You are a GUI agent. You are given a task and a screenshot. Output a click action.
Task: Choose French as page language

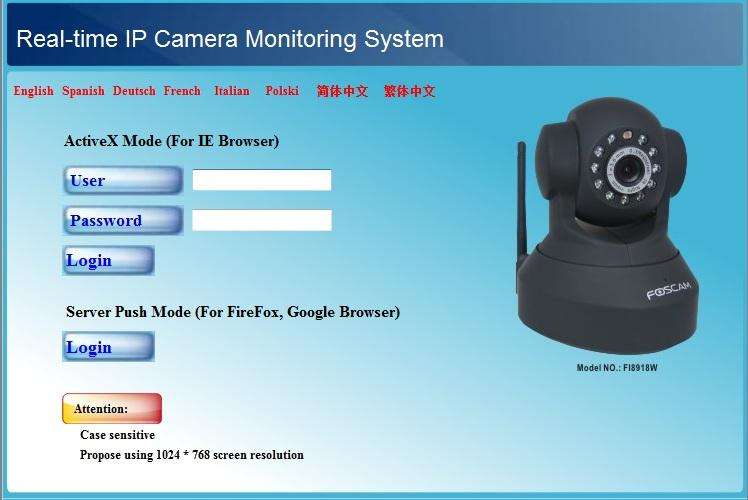[182, 91]
